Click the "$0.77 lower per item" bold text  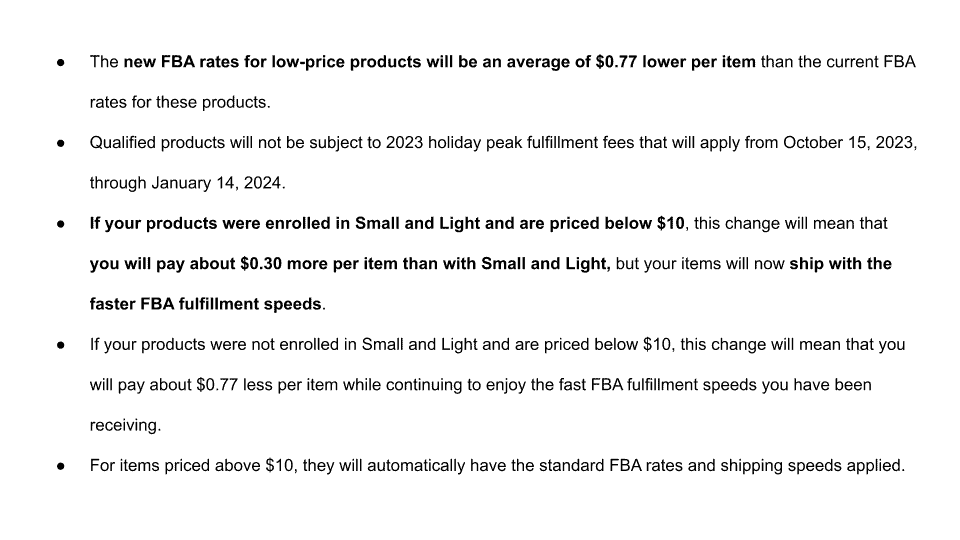[x=675, y=62]
